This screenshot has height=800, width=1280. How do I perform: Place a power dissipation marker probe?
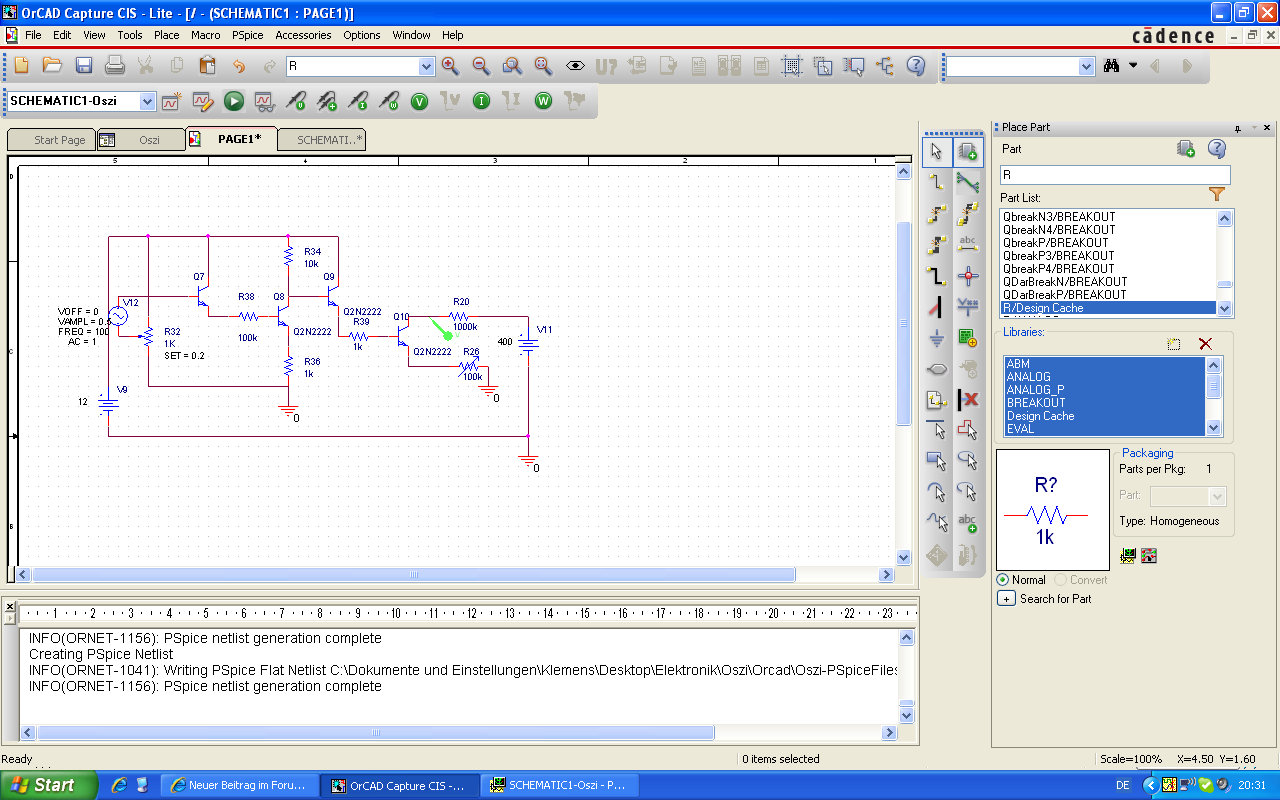[x=389, y=101]
